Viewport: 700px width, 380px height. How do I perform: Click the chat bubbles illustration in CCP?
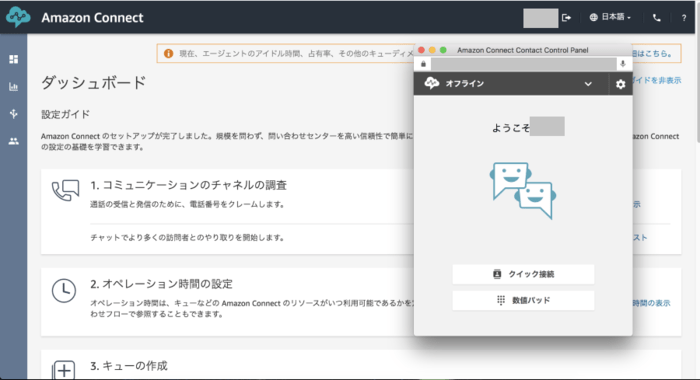pos(523,191)
